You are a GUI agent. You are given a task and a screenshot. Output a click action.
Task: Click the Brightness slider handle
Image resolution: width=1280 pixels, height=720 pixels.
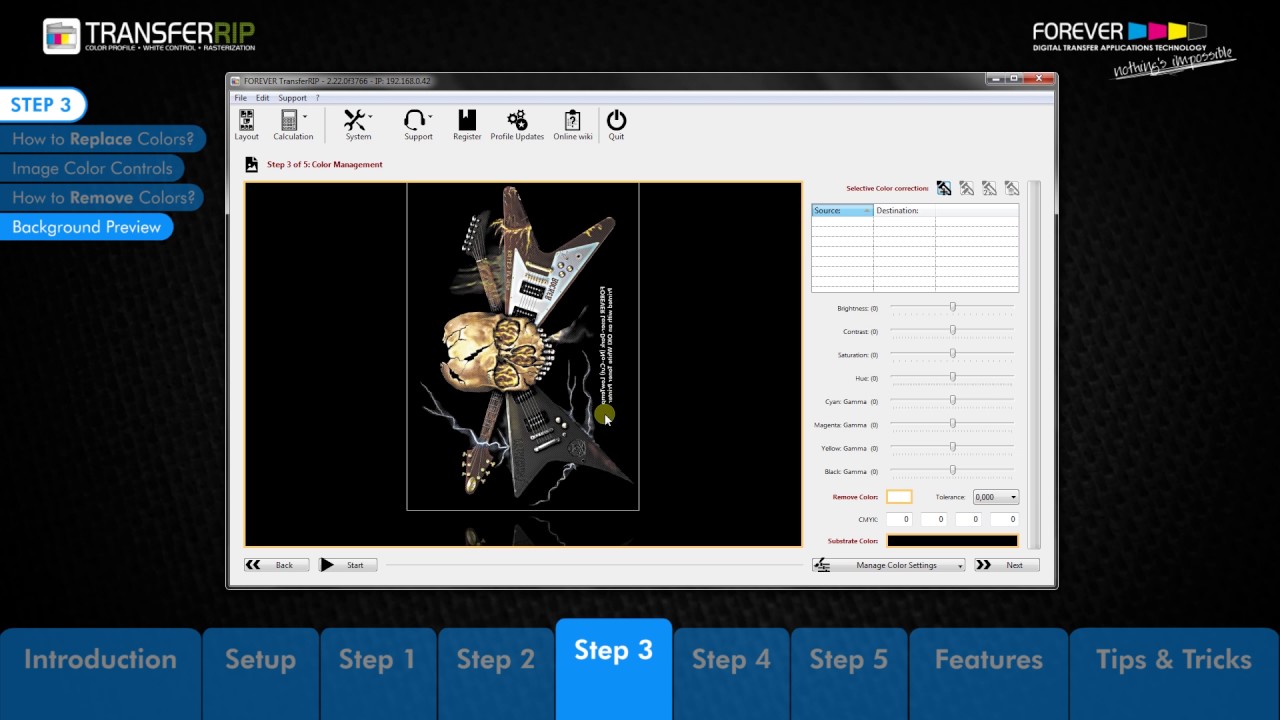pos(953,307)
